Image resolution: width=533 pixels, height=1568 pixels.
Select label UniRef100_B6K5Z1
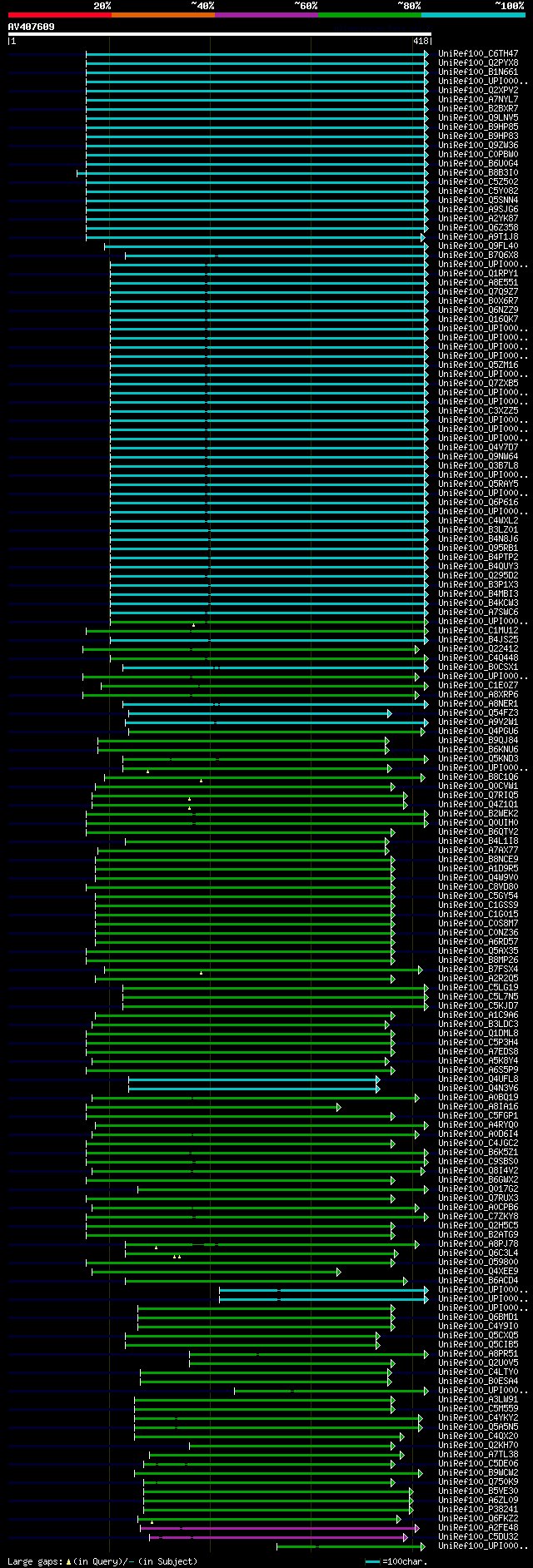(x=478, y=1152)
